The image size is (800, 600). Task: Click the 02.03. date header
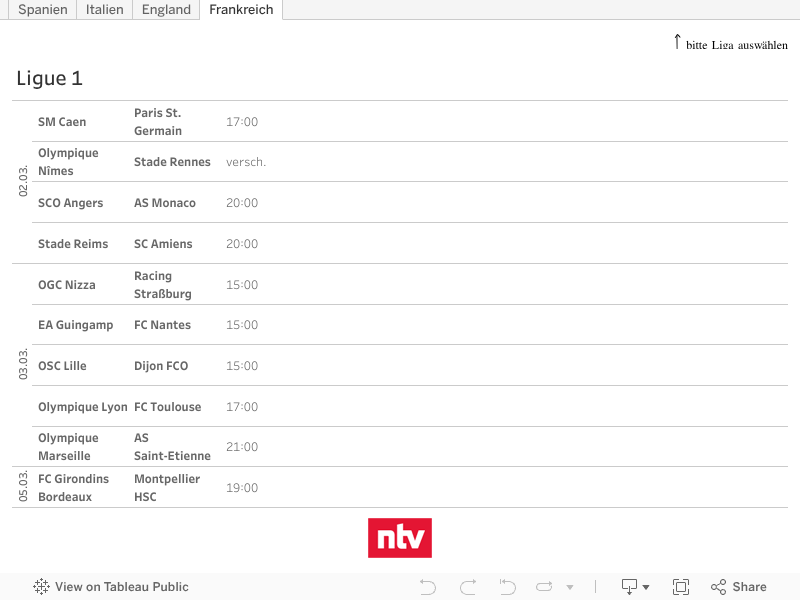pos(23,181)
